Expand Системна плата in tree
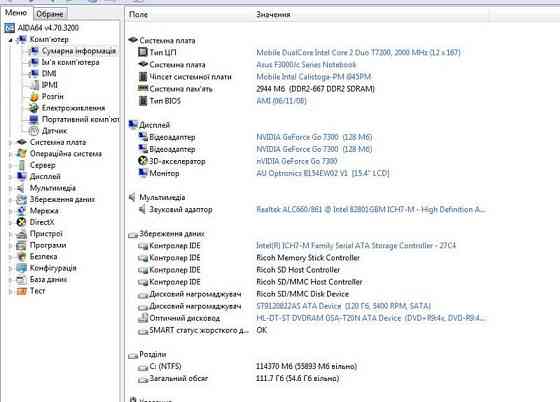Viewport: 560px width, 402px height. [x=10, y=142]
